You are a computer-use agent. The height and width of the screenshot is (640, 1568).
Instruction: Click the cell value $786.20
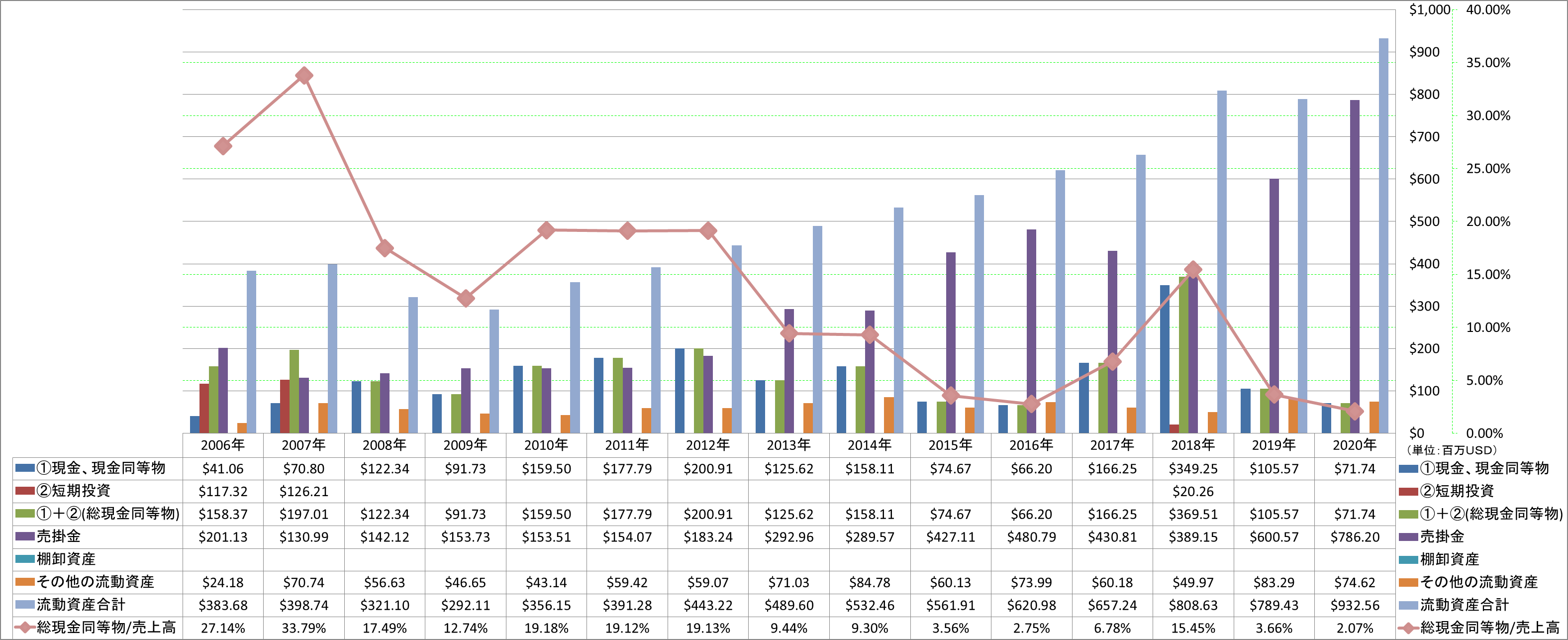[x=1355, y=537]
